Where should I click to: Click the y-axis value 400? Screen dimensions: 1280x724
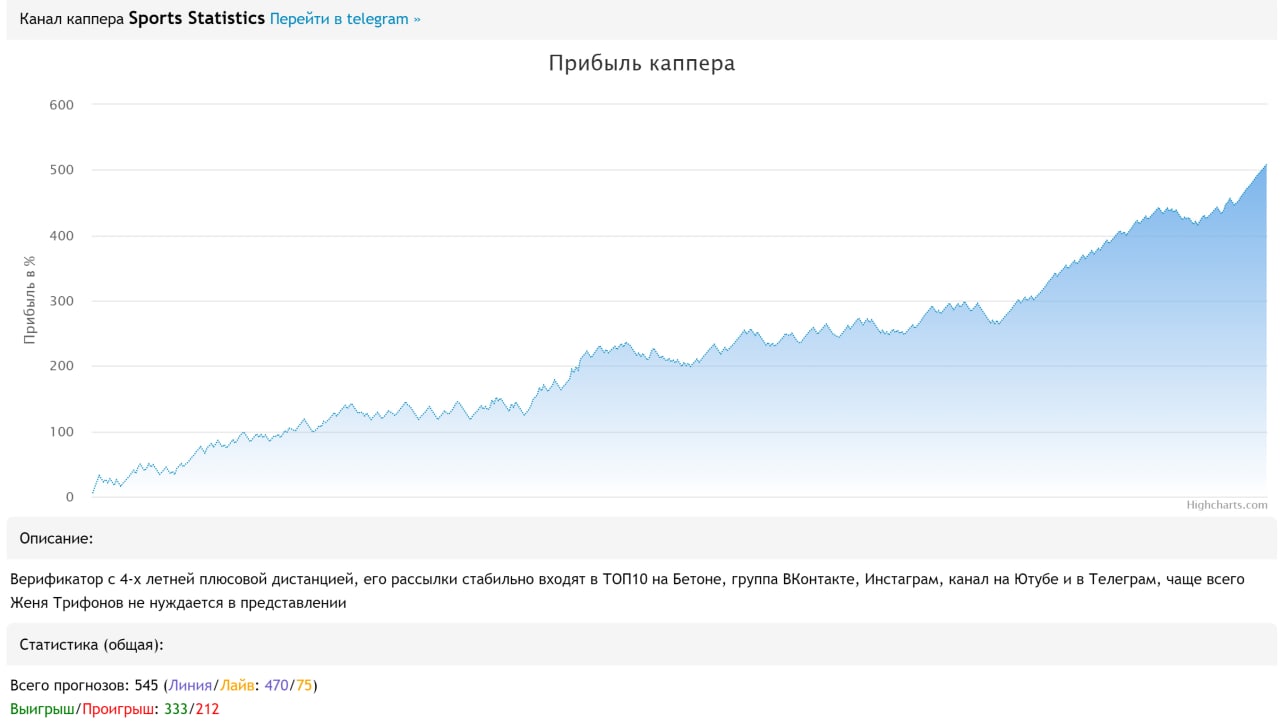click(62, 236)
